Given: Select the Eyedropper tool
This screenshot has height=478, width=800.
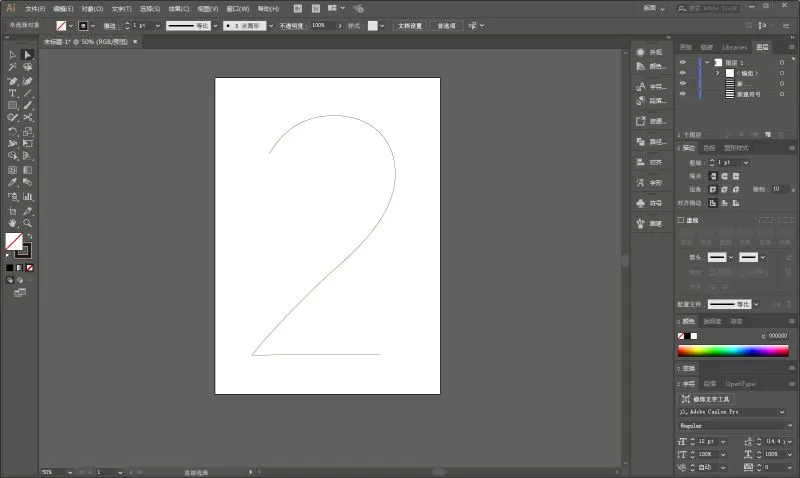Looking at the screenshot, I should 12,183.
